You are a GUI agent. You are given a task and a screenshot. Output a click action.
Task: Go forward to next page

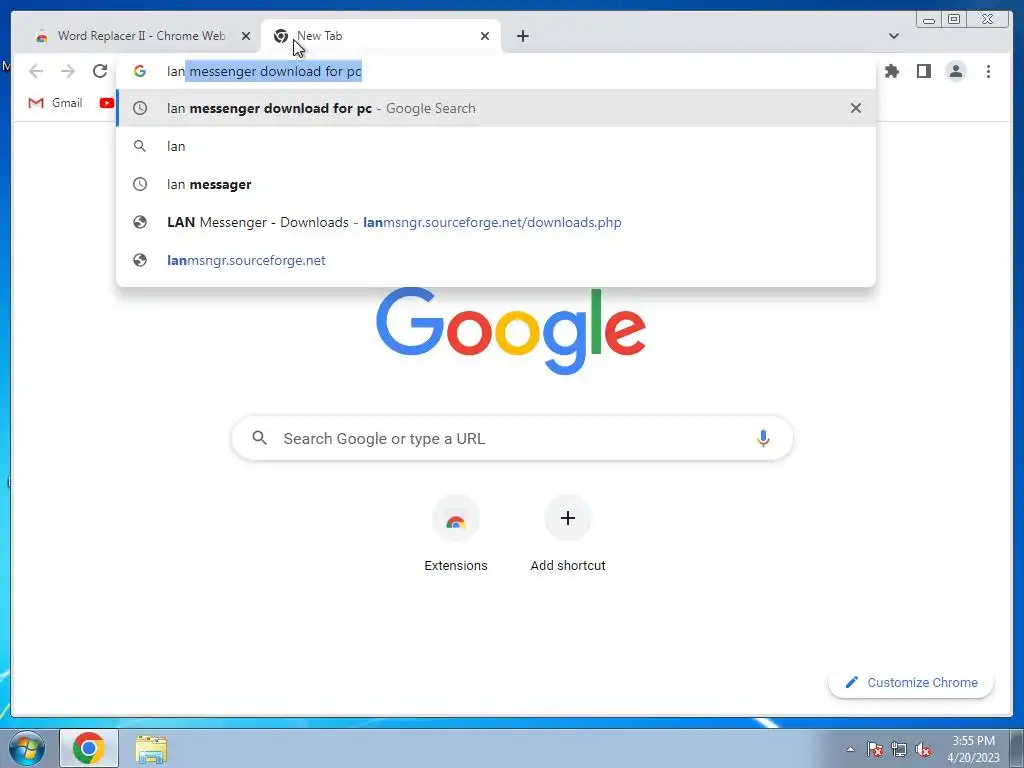(68, 71)
